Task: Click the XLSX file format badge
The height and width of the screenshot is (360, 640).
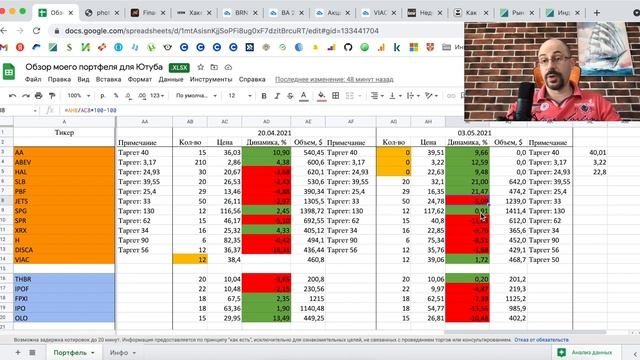Action: 179,68
